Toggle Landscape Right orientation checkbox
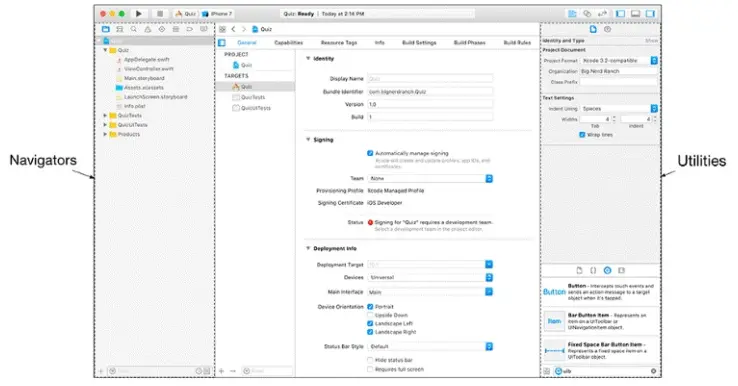738x386 pixels. click(370, 332)
